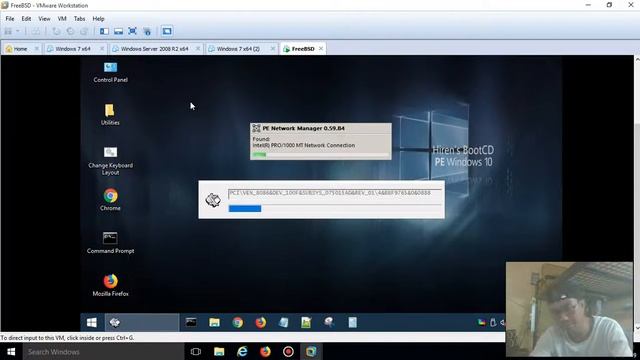
Task: Select the Command Prompt desktop icon
Action: (x=110, y=242)
